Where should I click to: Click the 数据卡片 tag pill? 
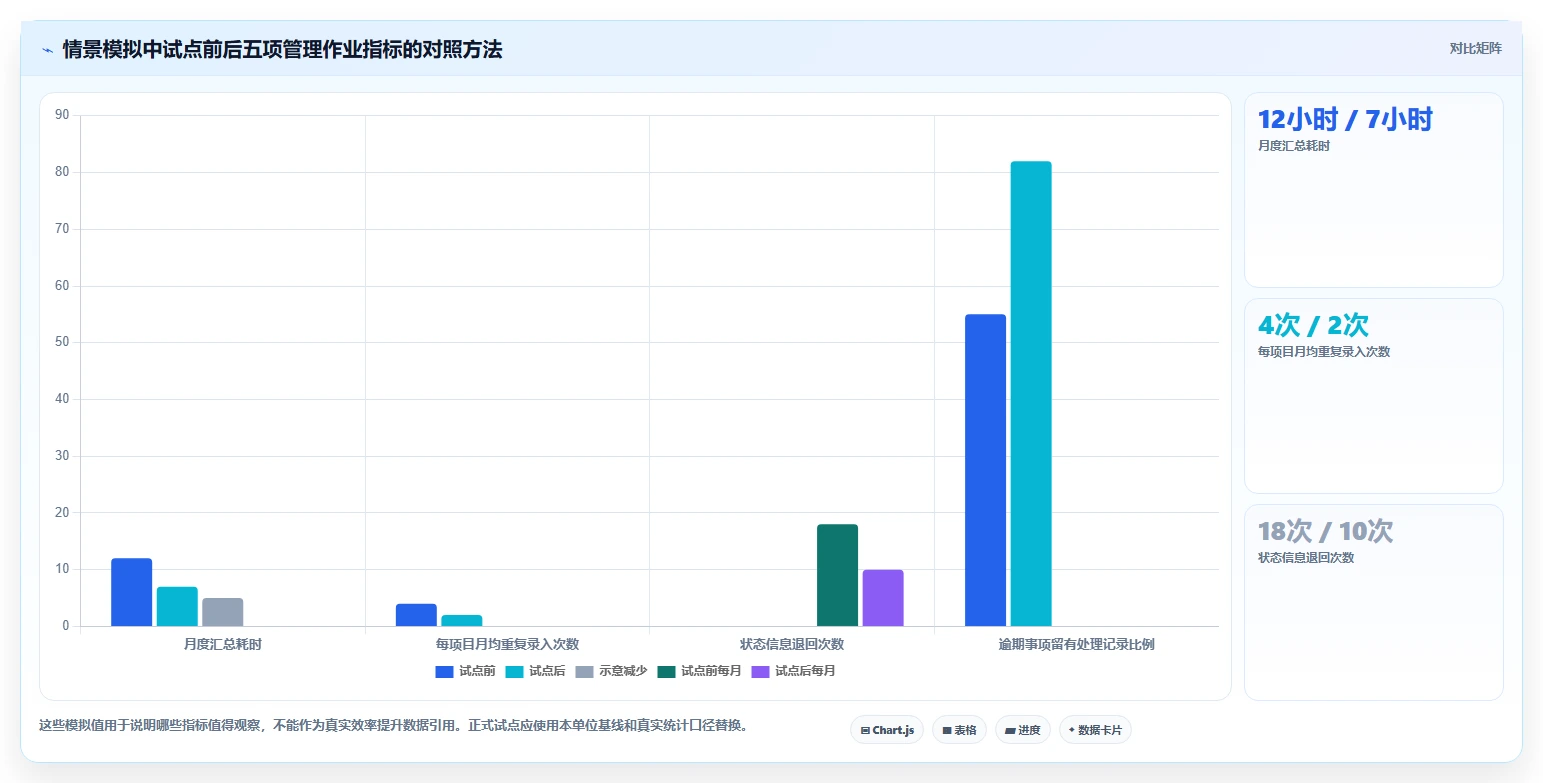tap(1095, 730)
